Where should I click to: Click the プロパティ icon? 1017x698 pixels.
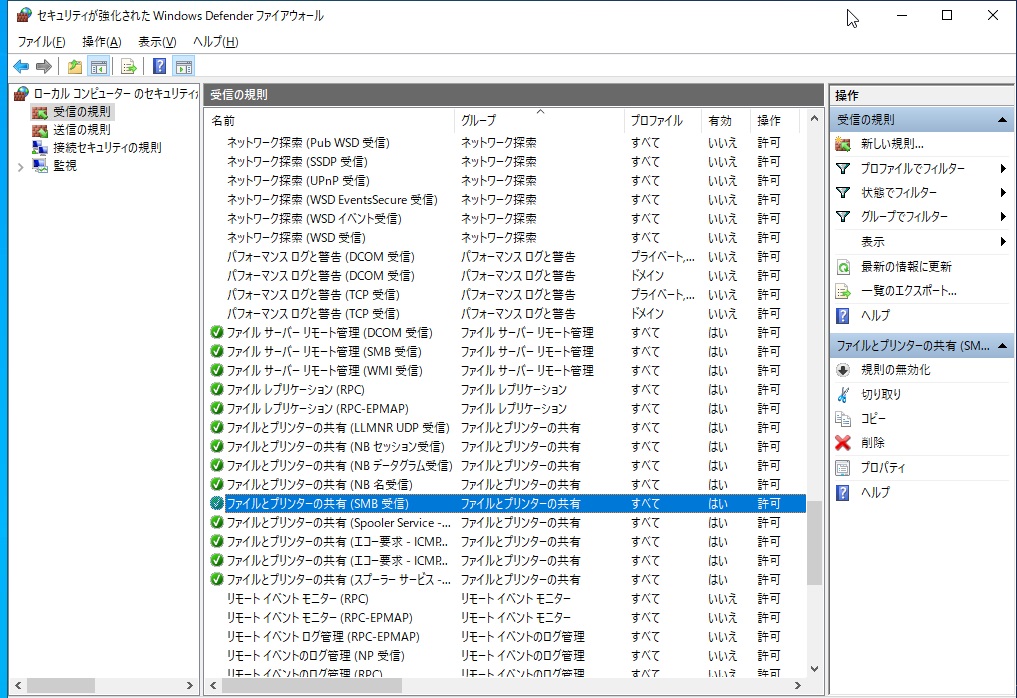(843, 468)
